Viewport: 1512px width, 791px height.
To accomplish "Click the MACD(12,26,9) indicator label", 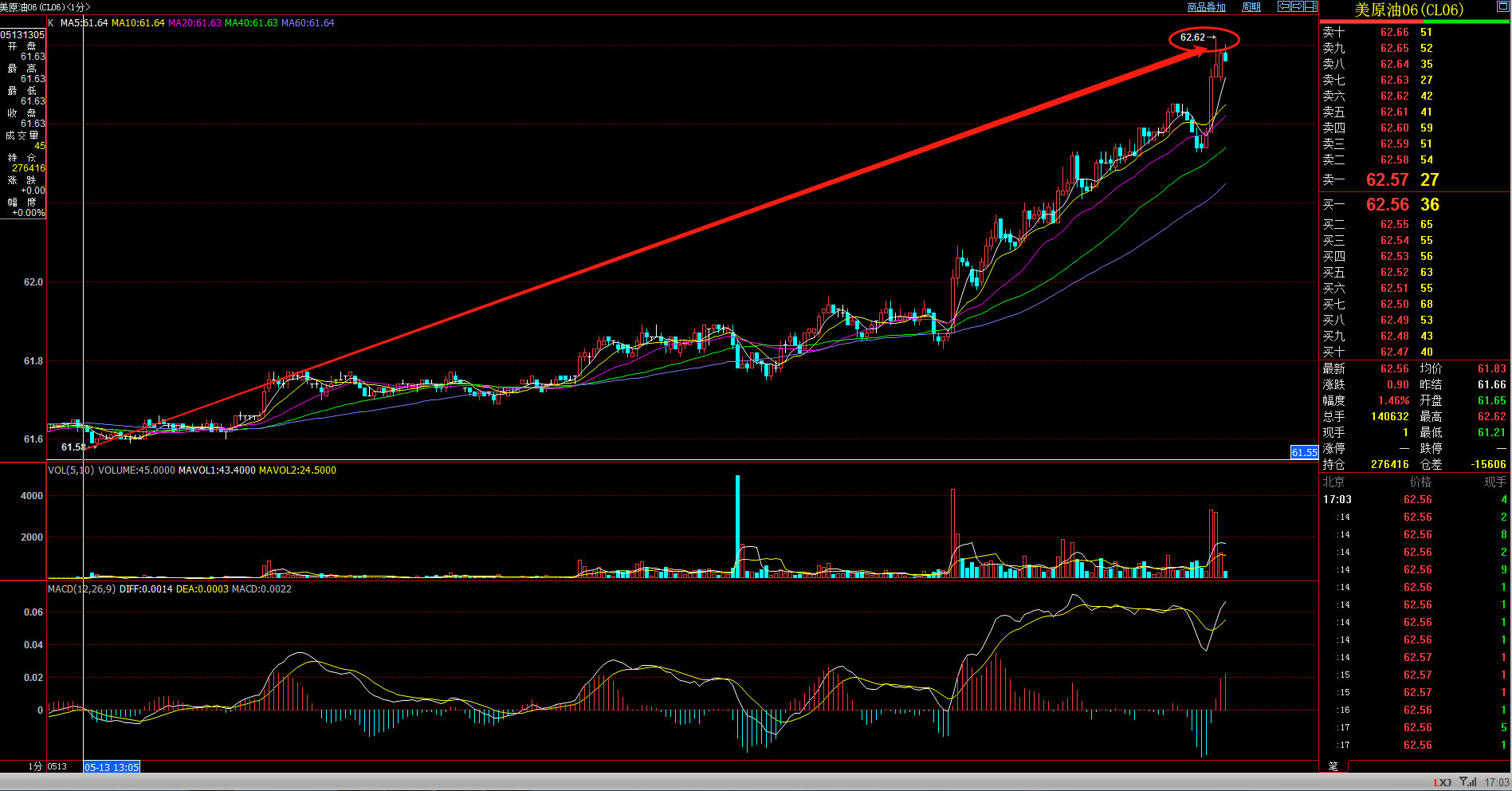I will (x=82, y=589).
